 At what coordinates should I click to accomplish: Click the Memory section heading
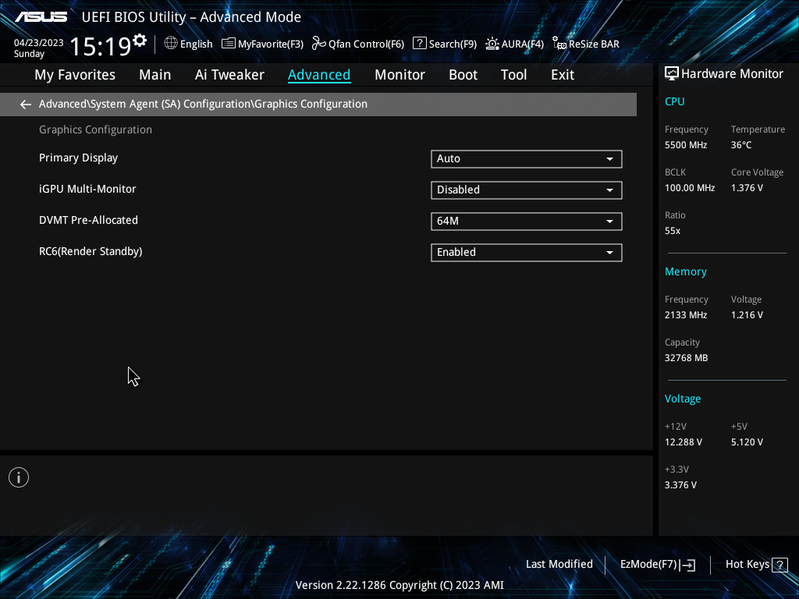click(685, 272)
